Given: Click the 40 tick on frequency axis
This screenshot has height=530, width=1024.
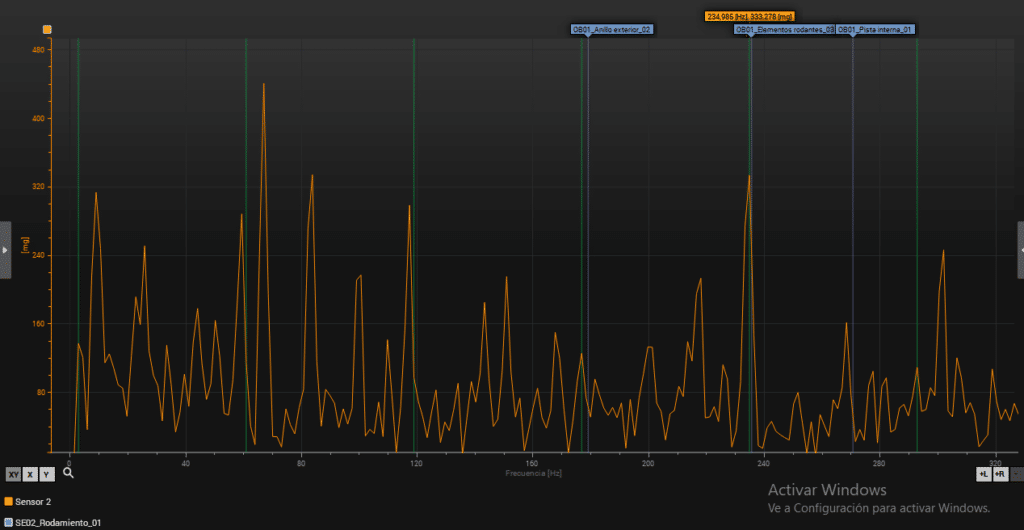Looking at the screenshot, I should click(185, 464).
